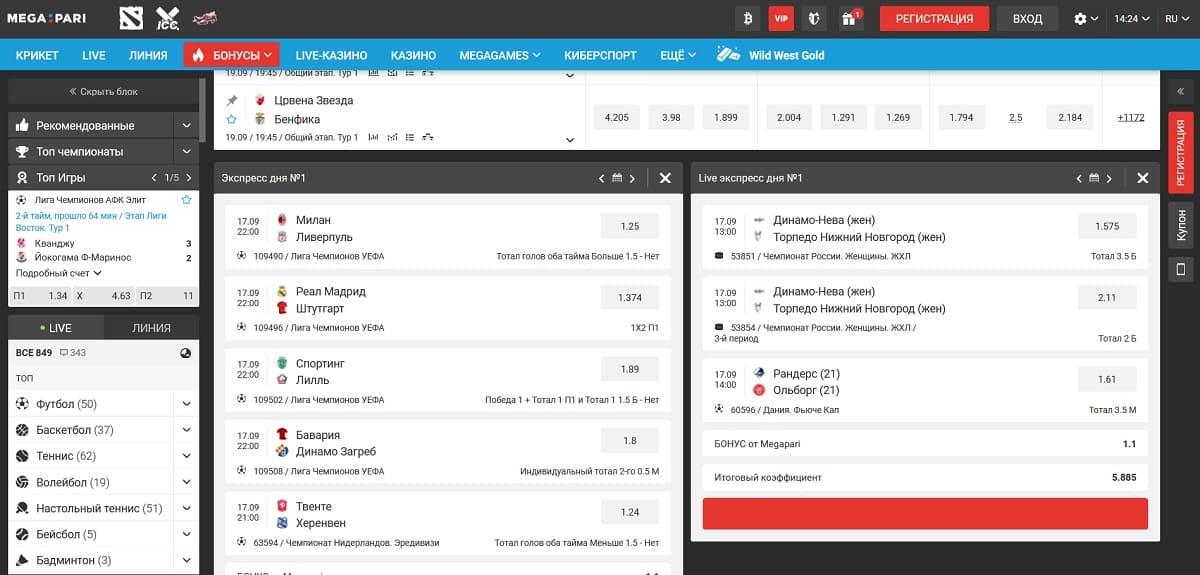The image size is (1200, 575).
Task: Open the red sneaker shortcut icon in header
Action: coord(204,18)
